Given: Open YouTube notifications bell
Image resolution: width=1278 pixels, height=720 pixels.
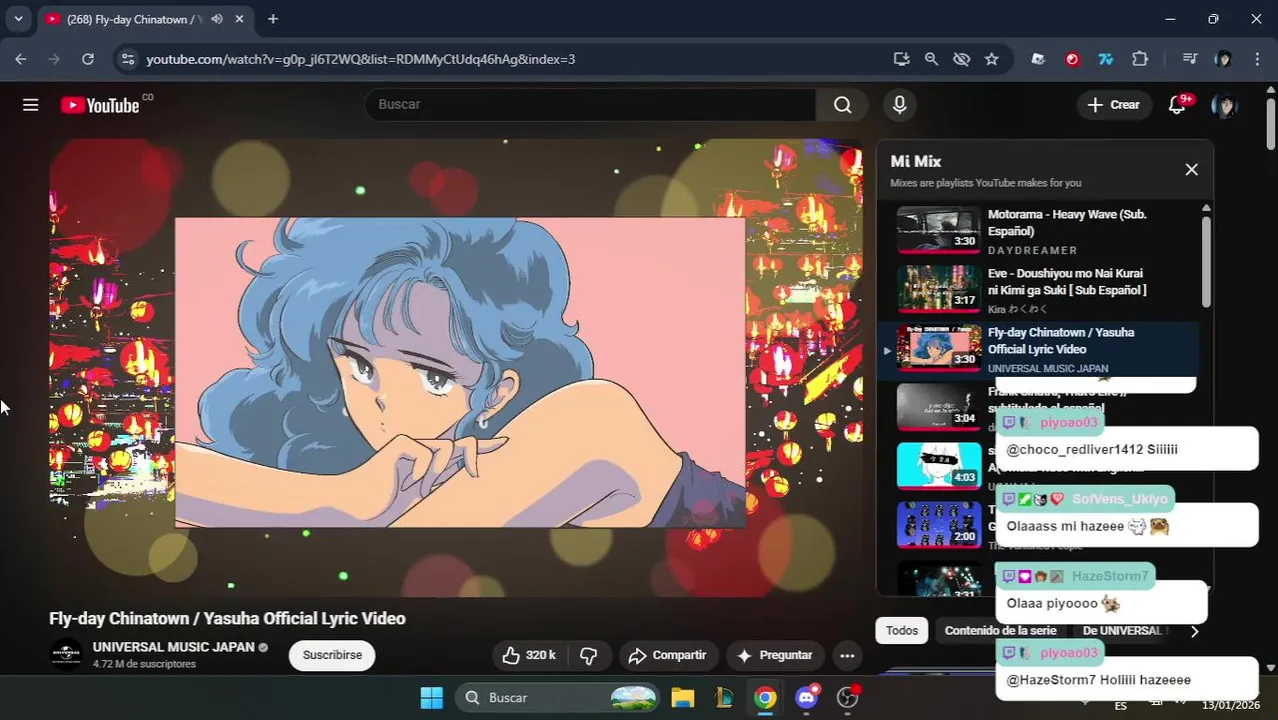Looking at the screenshot, I should click(x=1178, y=105).
